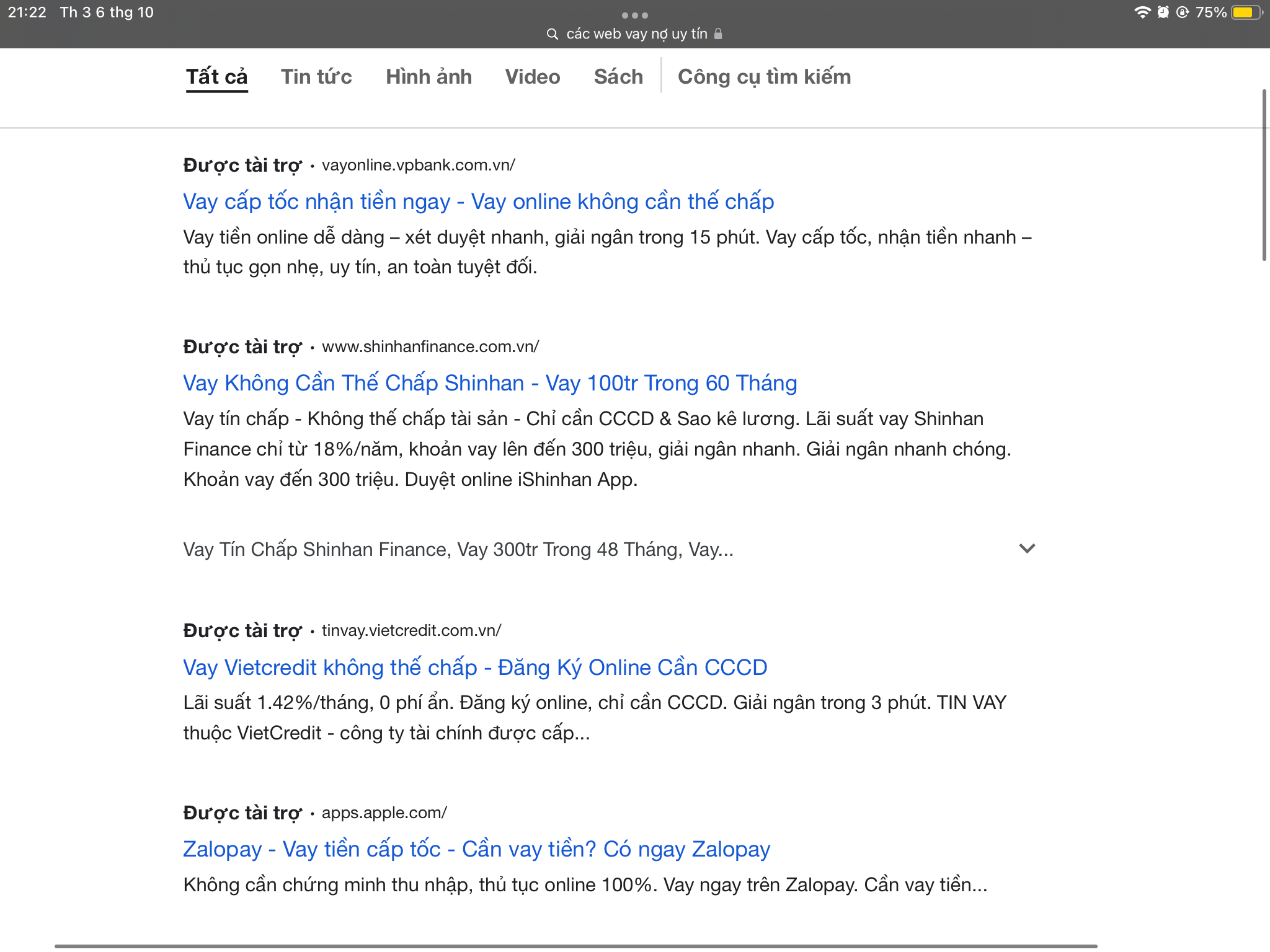Tap the 'Th 3 6 thg 10' date
Viewport: 1270px width, 952px height.
pos(107,12)
